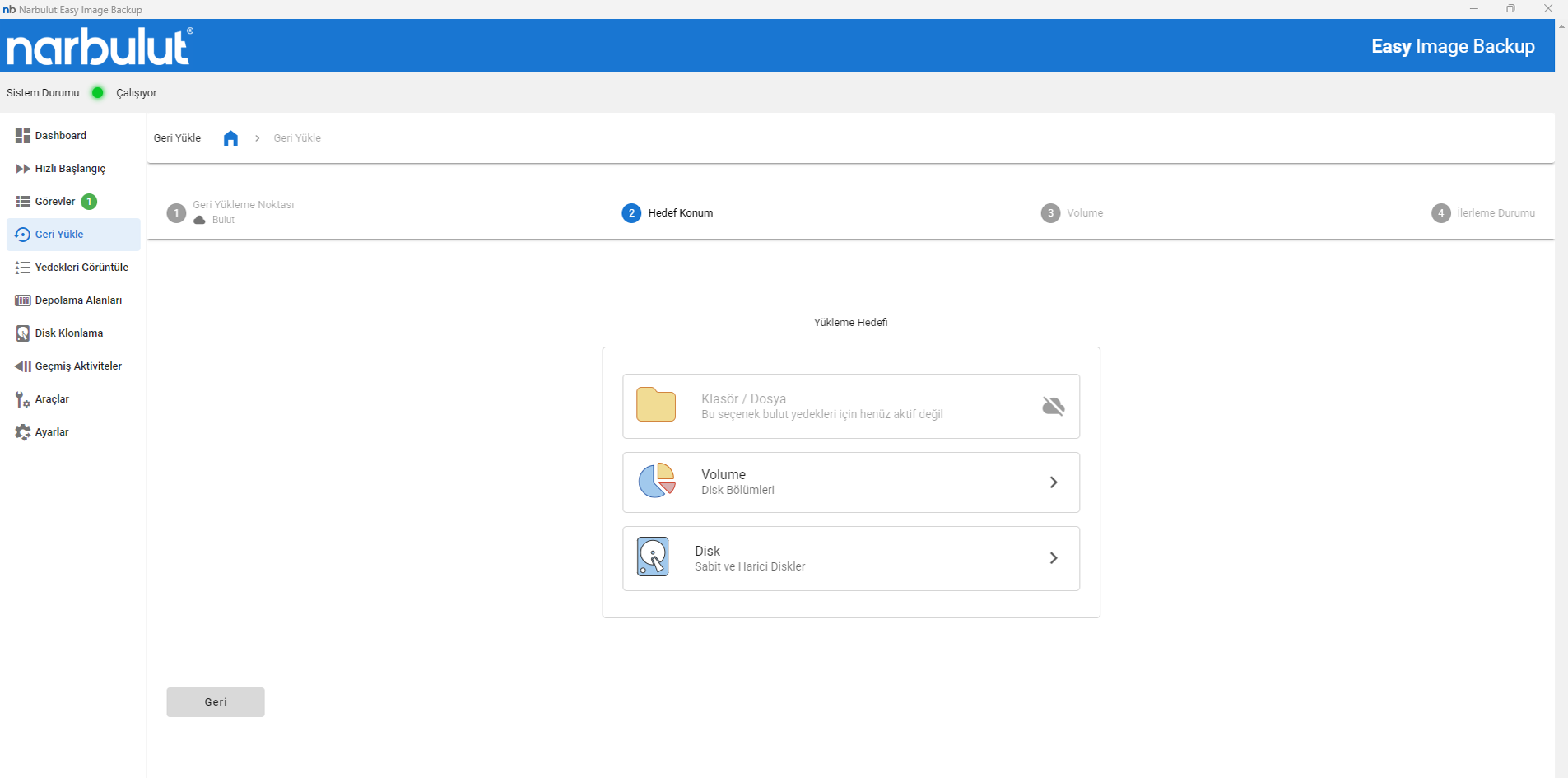Open Yedekleri Görüntüle in sidebar
The image size is (1568, 778).
[x=81, y=268]
